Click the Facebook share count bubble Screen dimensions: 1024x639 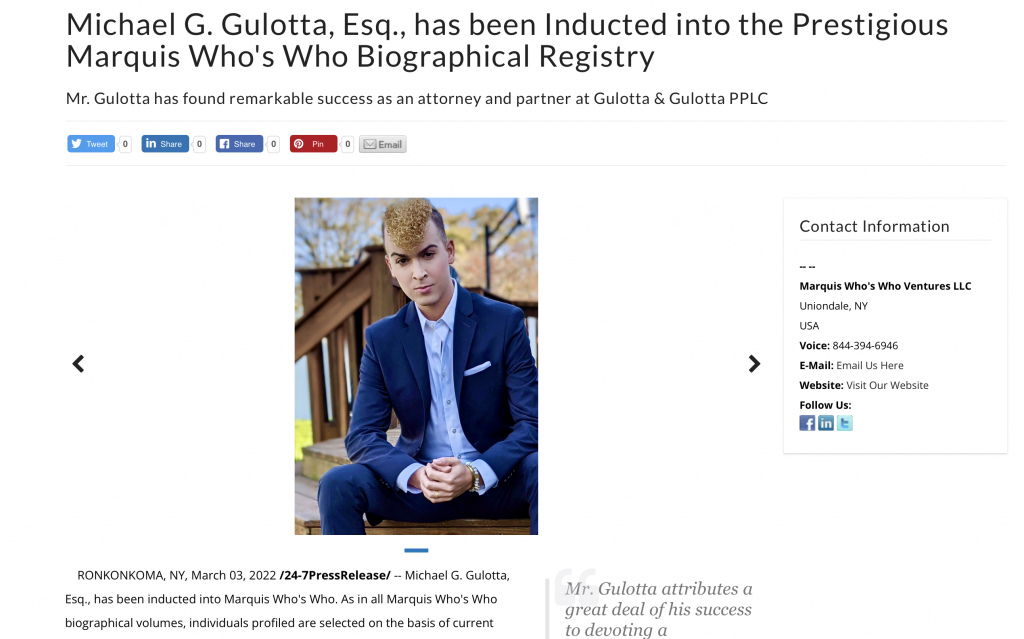274,144
